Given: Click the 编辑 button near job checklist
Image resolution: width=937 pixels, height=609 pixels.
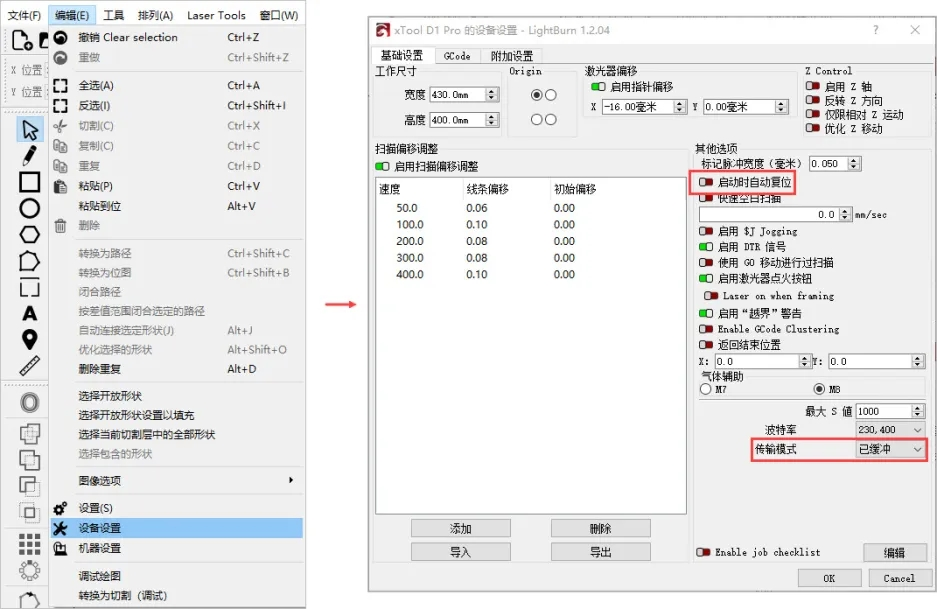Looking at the screenshot, I should tap(894, 552).
